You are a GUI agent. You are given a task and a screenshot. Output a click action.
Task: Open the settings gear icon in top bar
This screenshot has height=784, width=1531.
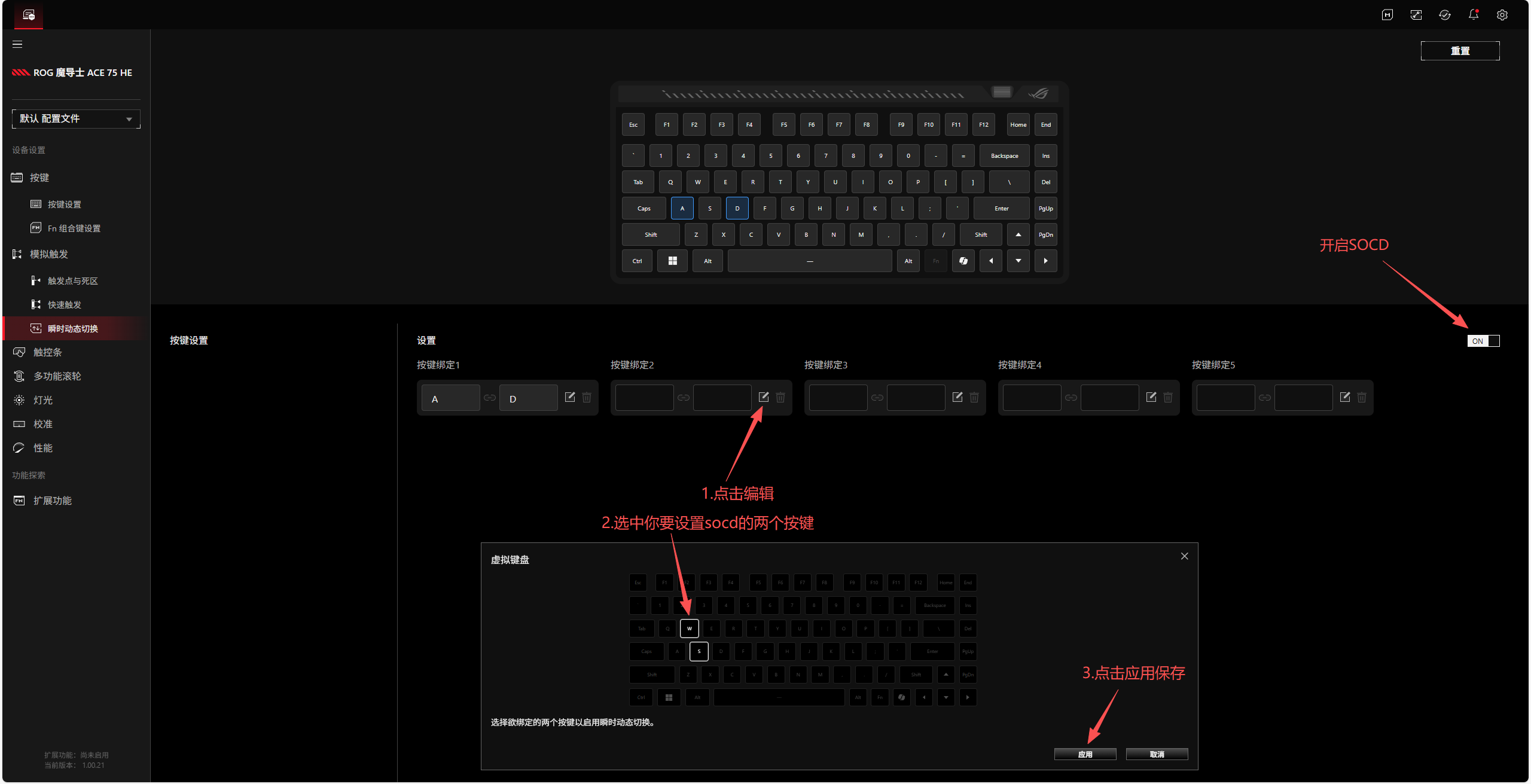(1502, 15)
